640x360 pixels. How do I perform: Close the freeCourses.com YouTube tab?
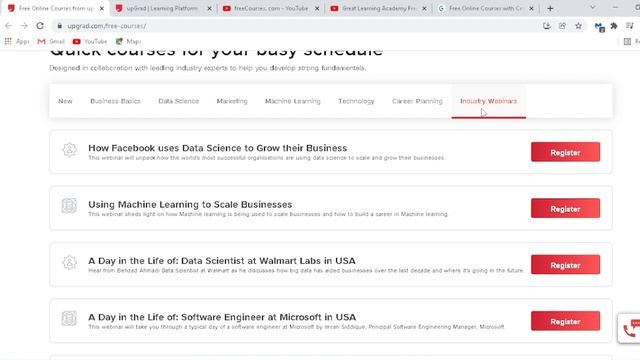point(317,8)
